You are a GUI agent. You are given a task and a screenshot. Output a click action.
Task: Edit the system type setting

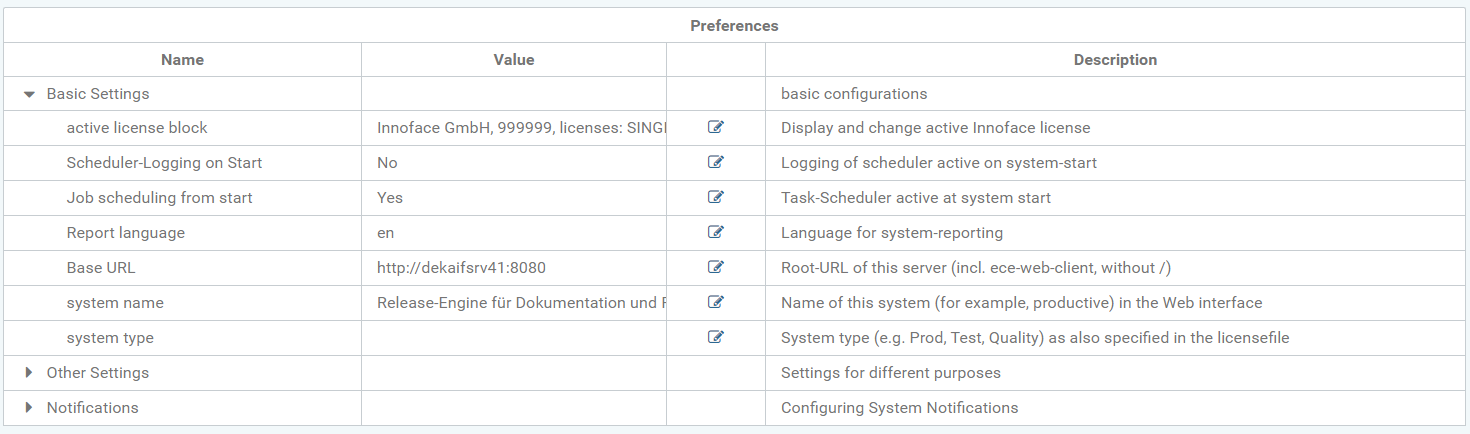tap(715, 337)
